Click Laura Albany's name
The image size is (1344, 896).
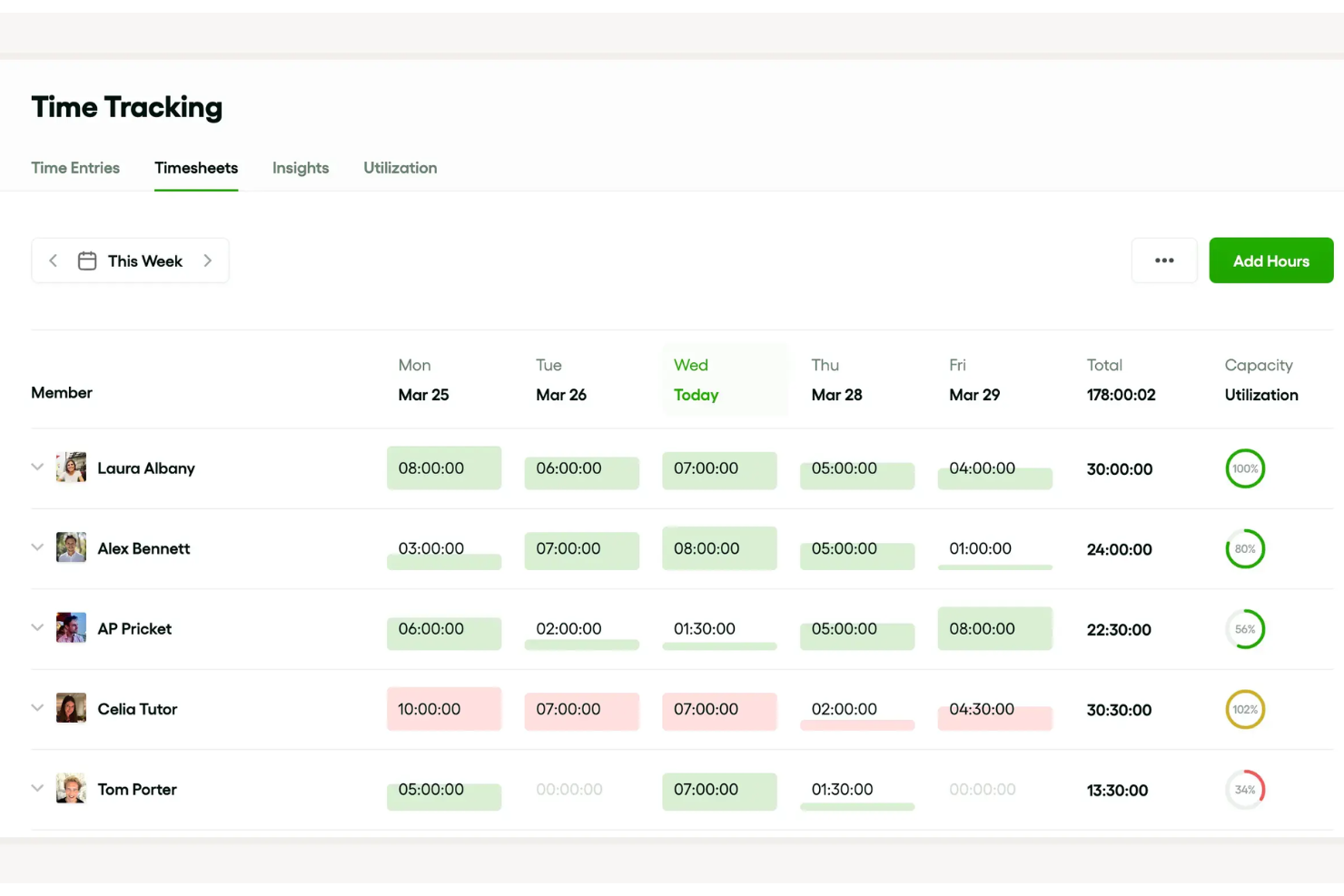(146, 468)
